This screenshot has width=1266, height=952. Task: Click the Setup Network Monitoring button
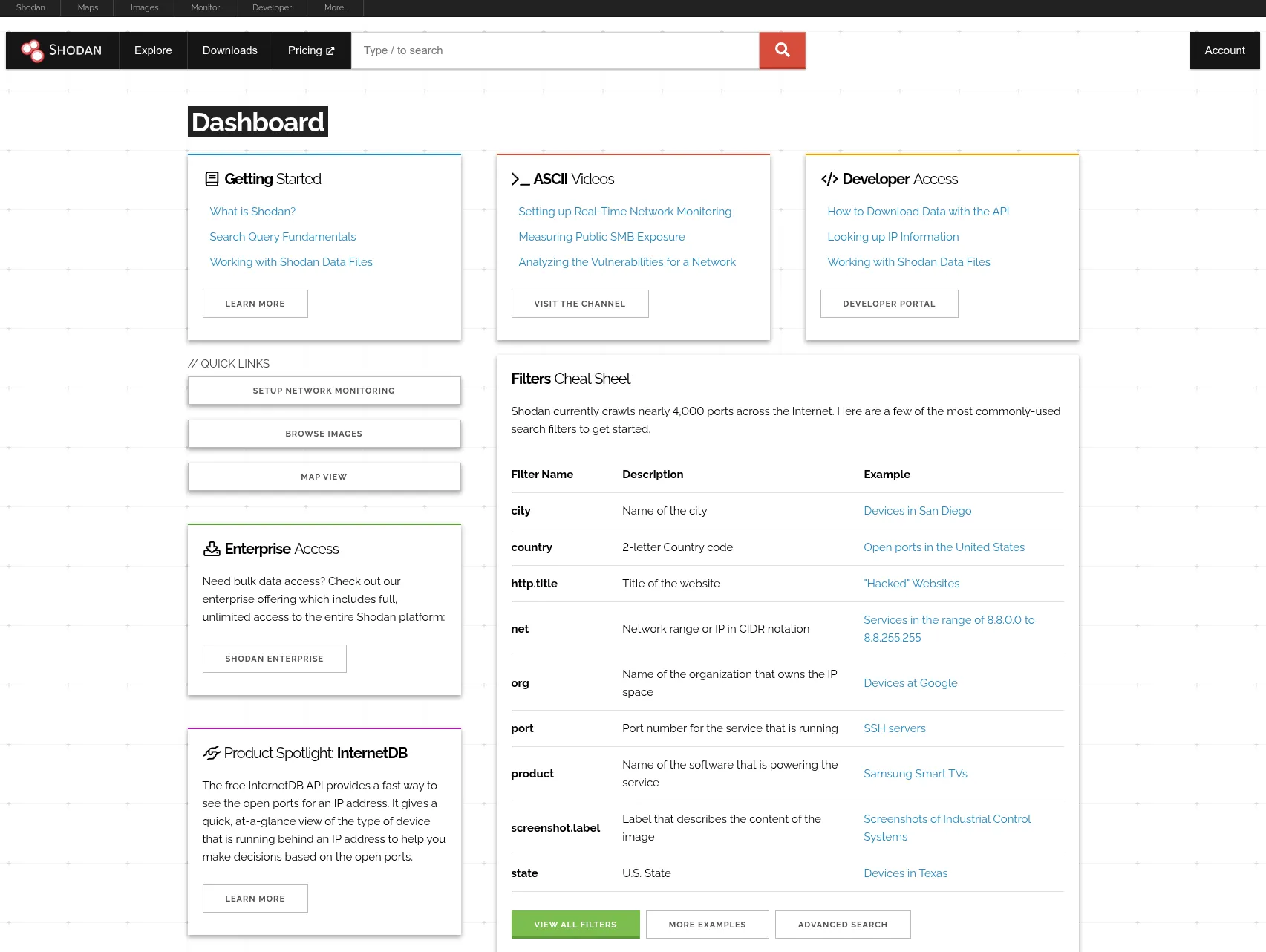[324, 390]
